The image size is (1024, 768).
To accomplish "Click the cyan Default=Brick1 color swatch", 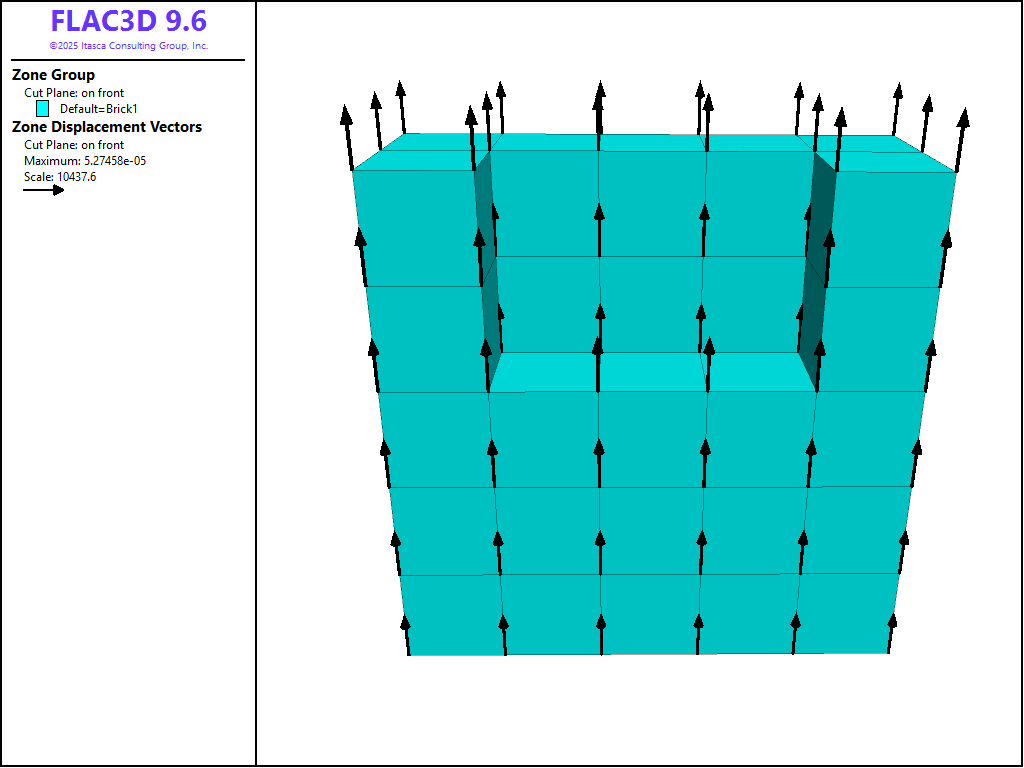I will click(42, 108).
